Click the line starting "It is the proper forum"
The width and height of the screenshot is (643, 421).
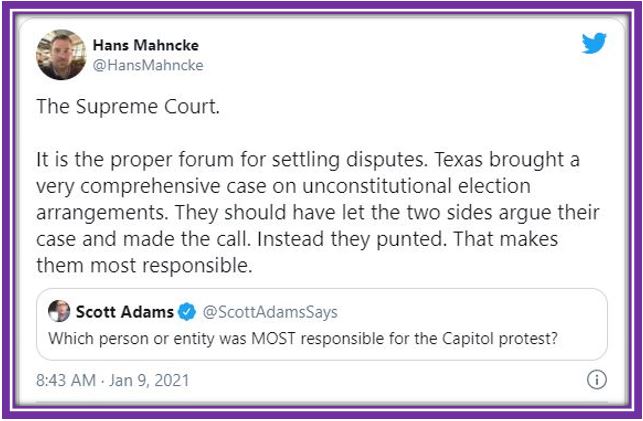point(308,159)
